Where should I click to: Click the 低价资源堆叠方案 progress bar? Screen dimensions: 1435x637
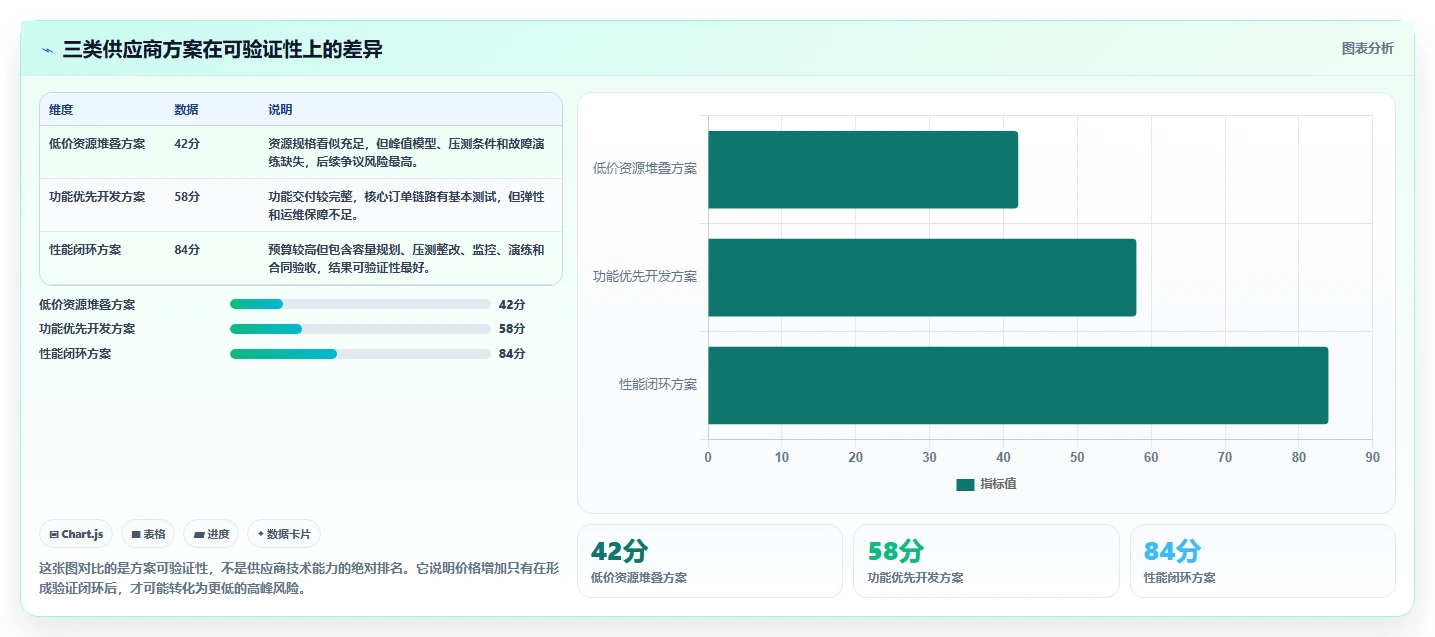tap(360, 304)
